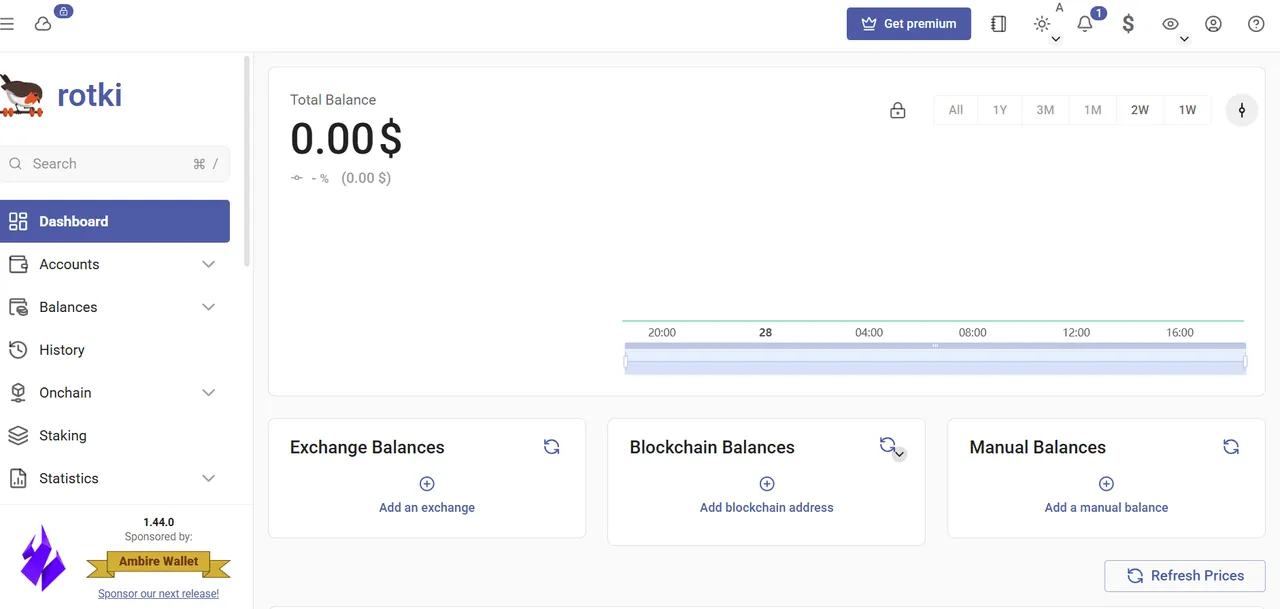
Task: Click the cloud sync status icon
Action: pos(43,24)
